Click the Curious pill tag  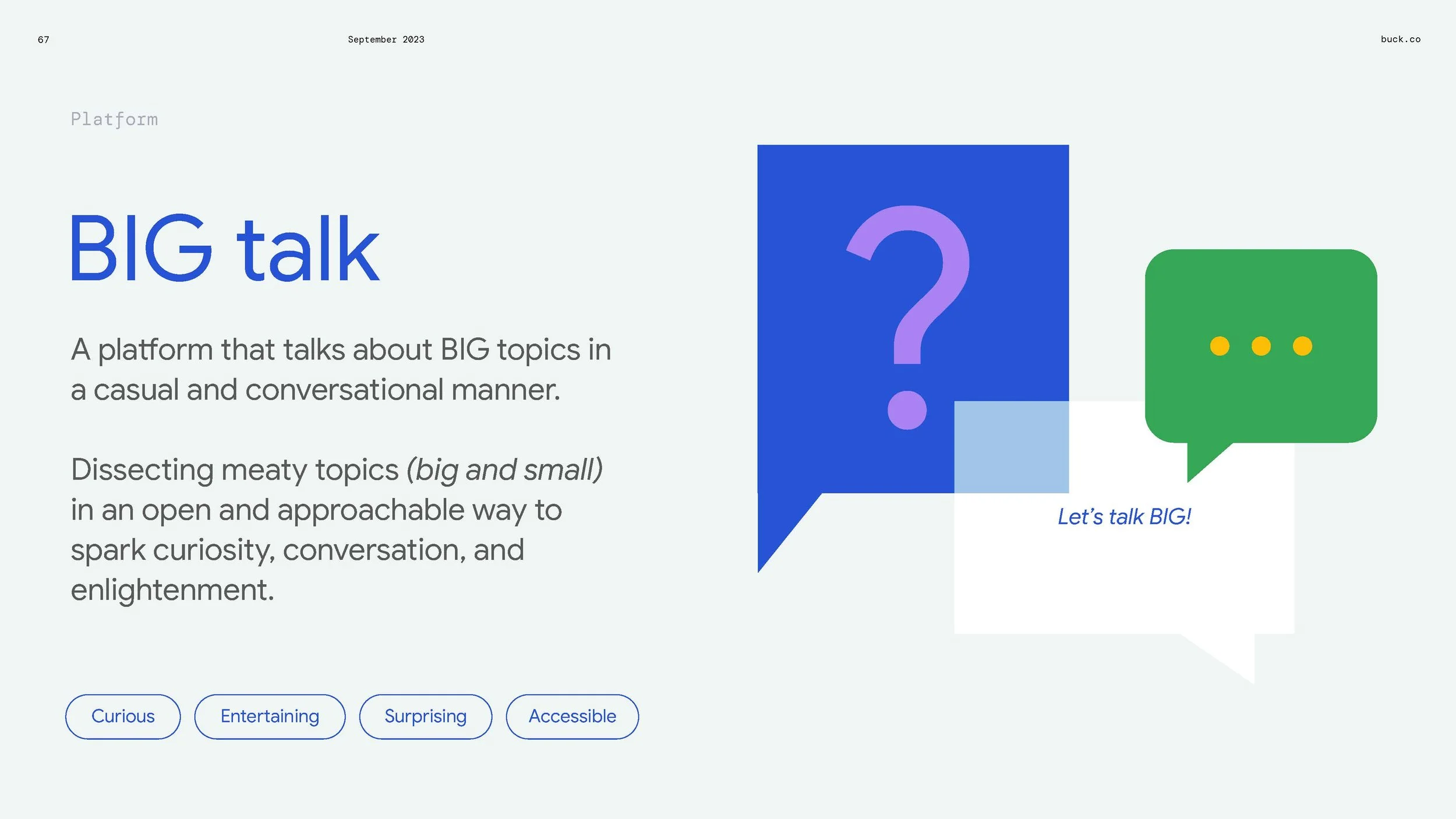click(x=123, y=716)
